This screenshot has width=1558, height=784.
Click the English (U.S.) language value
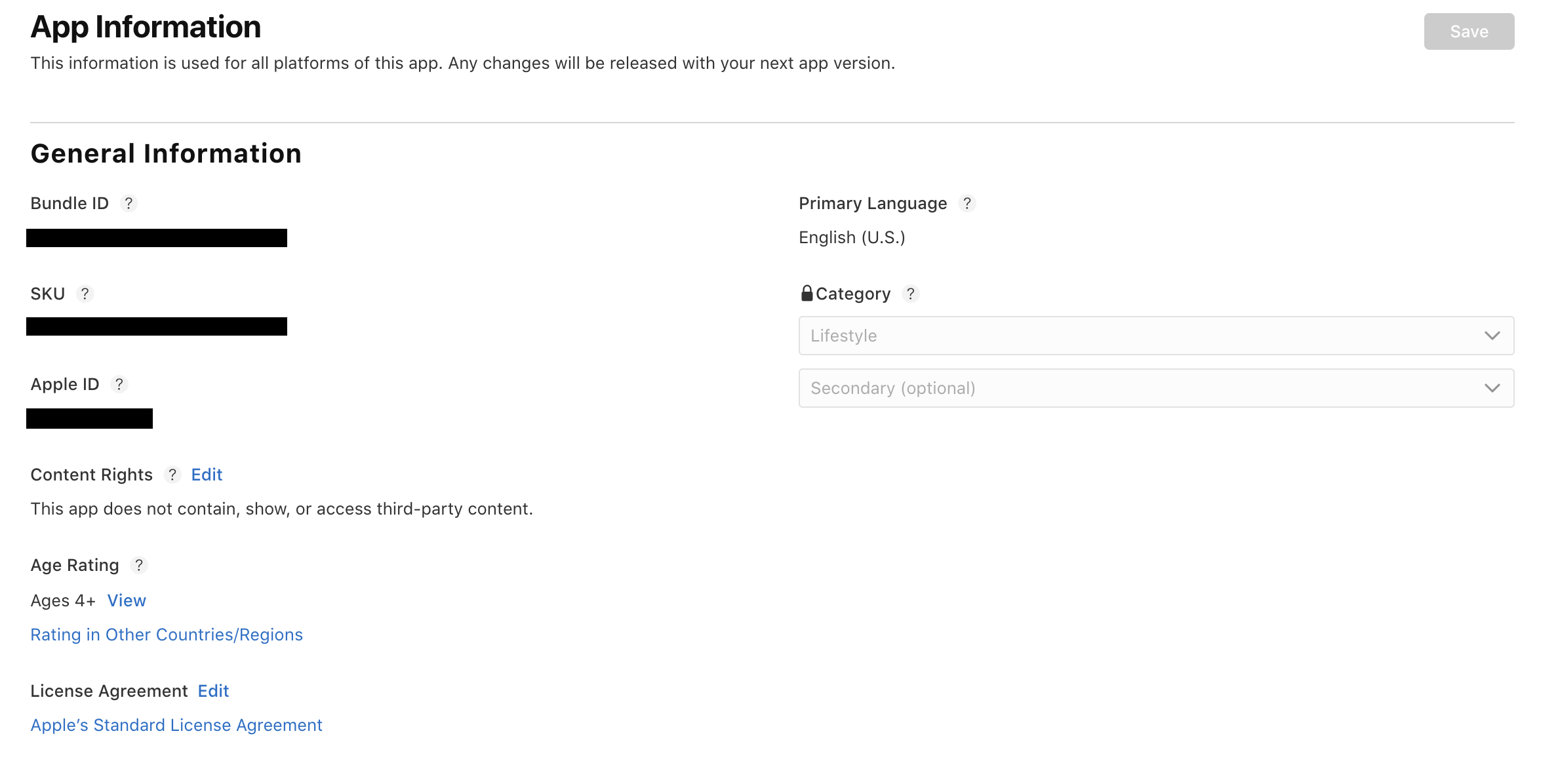coord(852,238)
